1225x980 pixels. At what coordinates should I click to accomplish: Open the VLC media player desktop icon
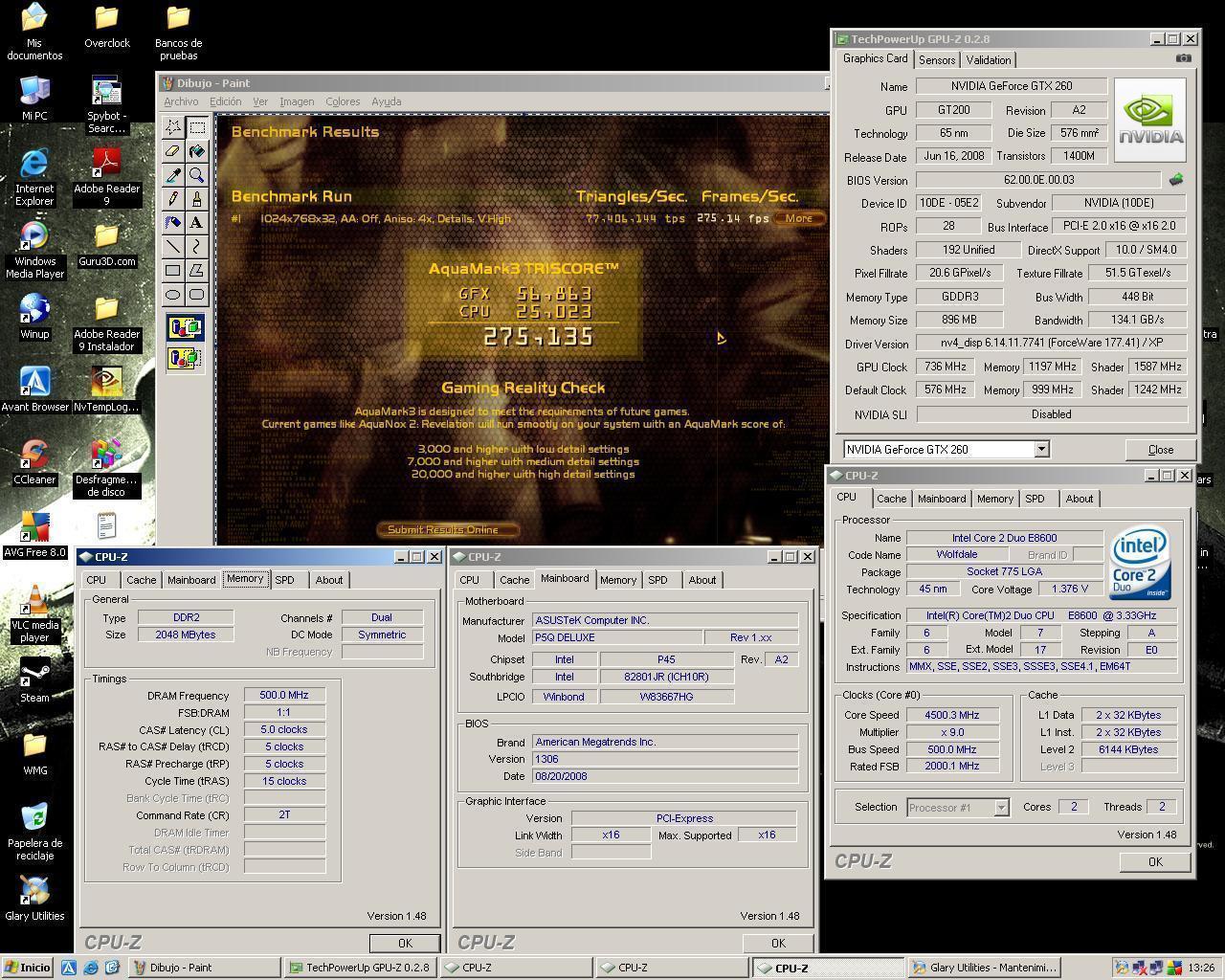point(34,613)
